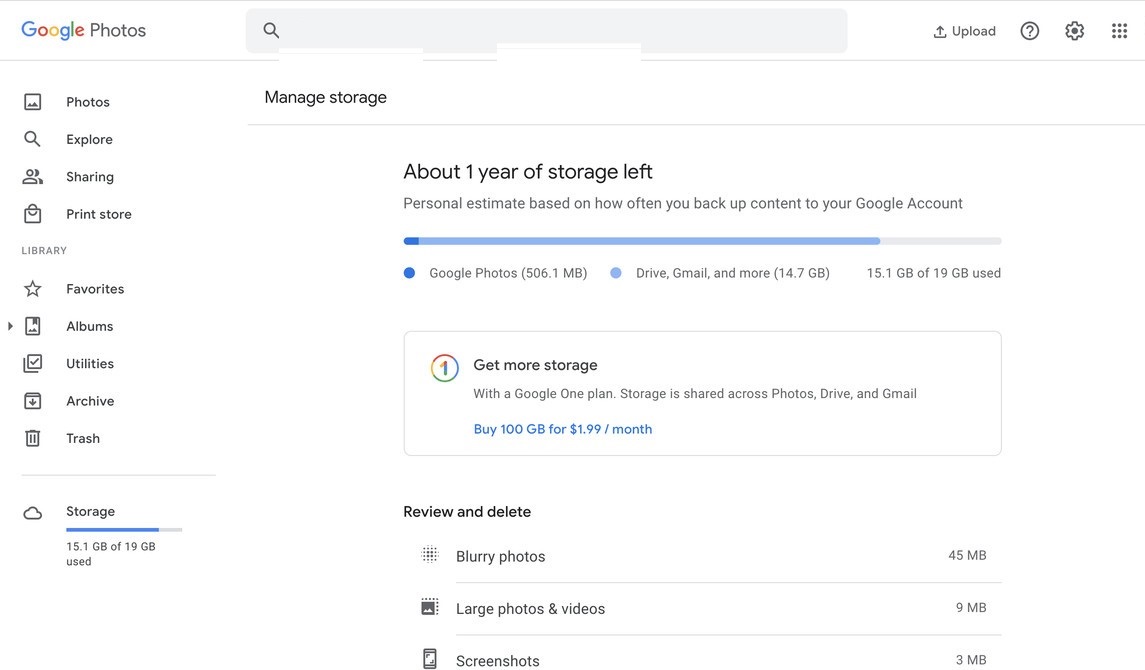Open the Google apps grid icon
This screenshot has height=670, width=1145.
pos(1119,31)
